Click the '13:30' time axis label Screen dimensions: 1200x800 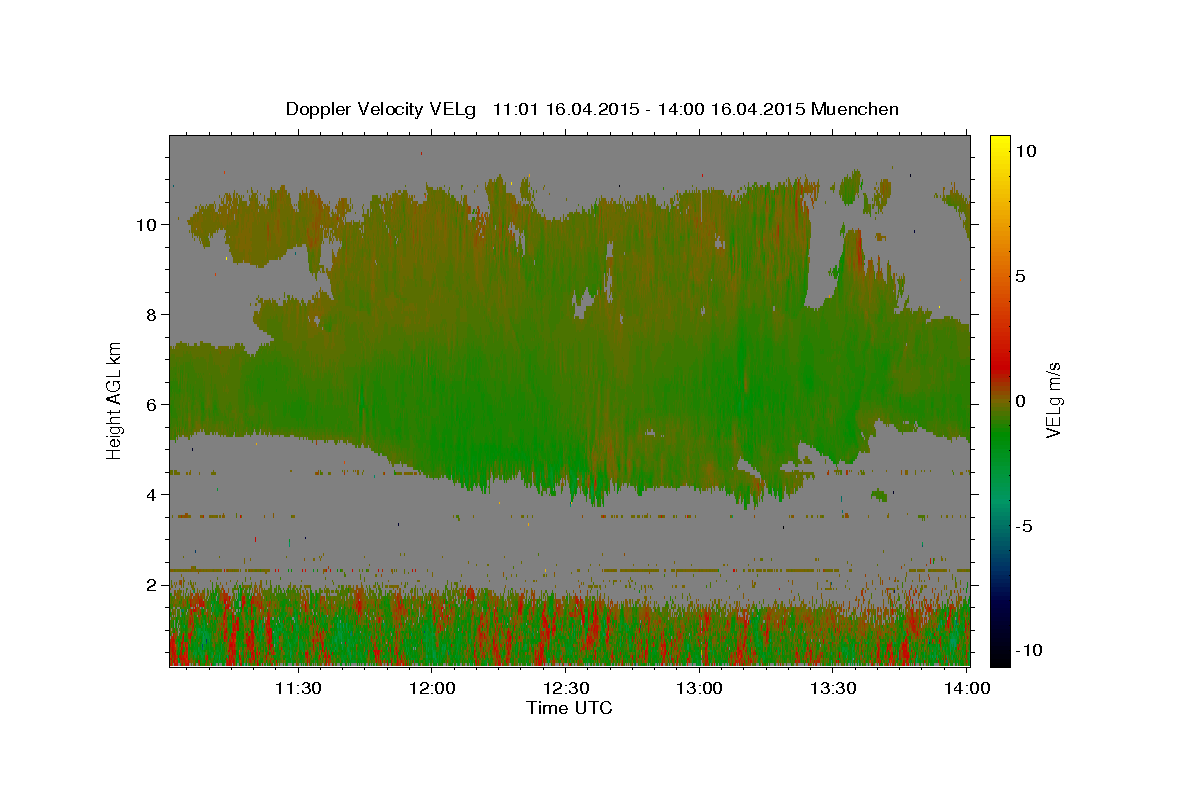[x=833, y=688]
